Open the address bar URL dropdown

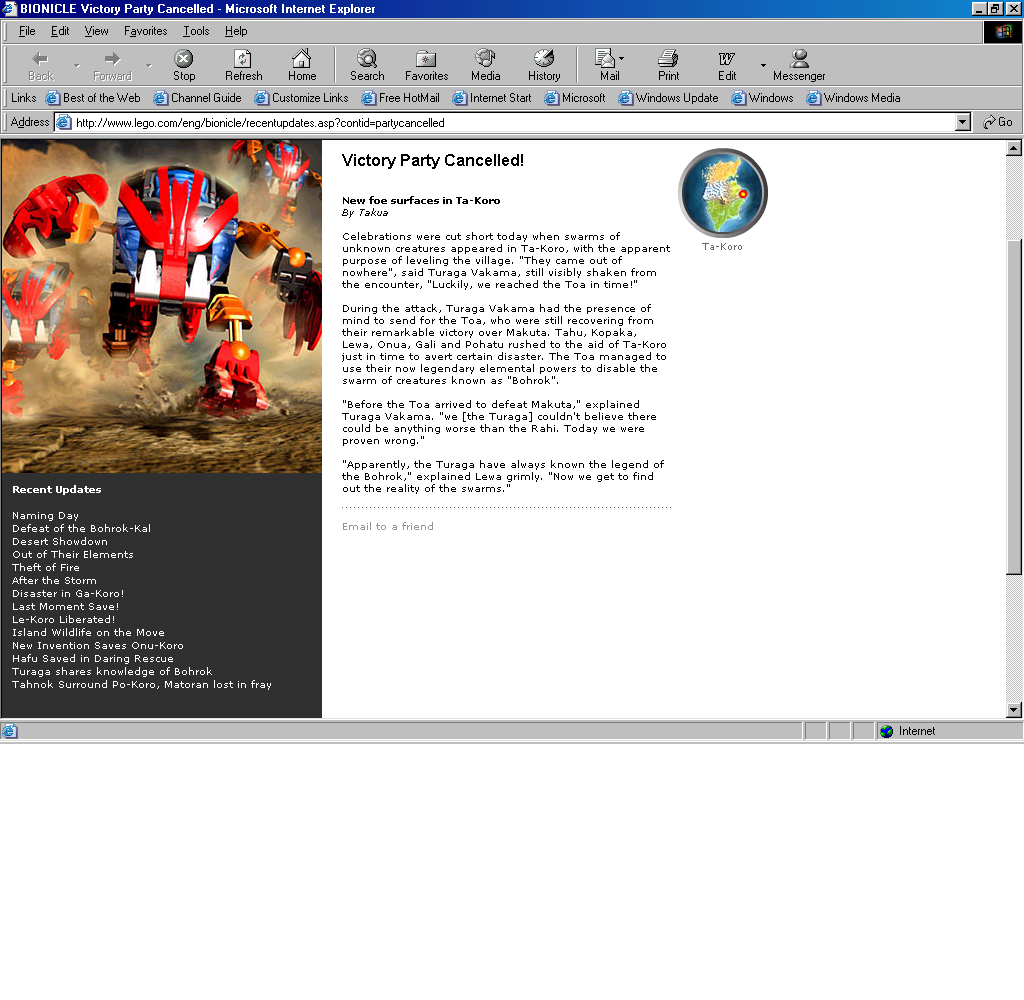click(963, 122)
